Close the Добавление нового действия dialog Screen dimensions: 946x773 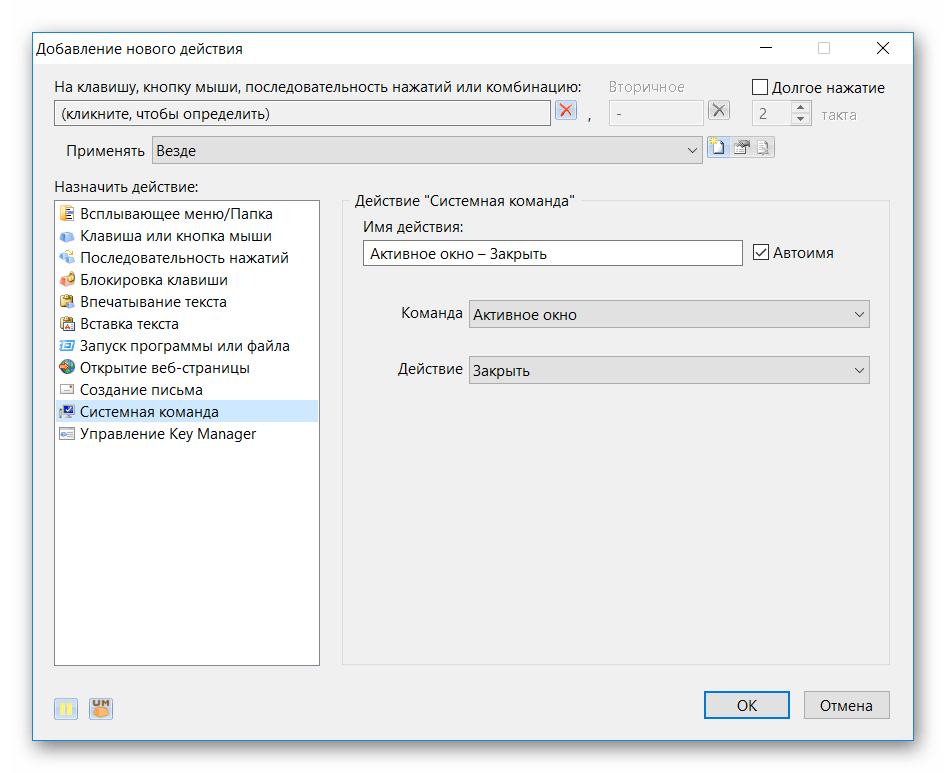(883, 48)
